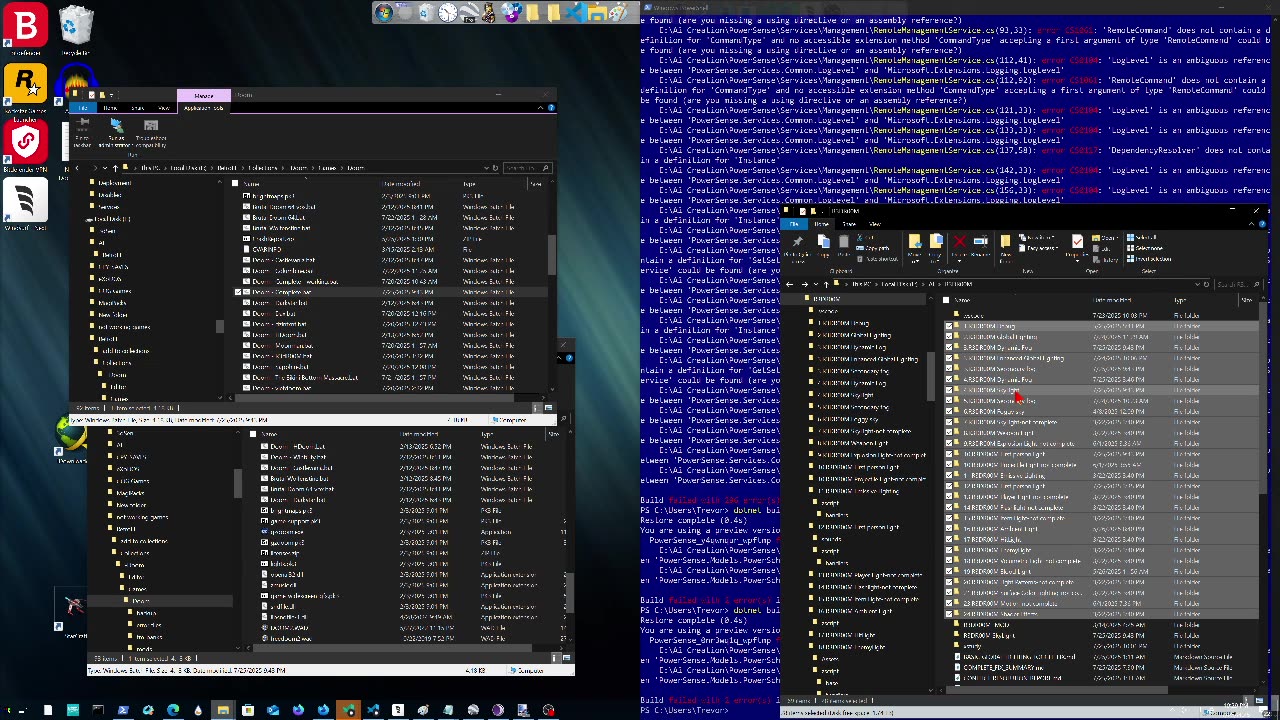This screenshot has height=720, width=1280.
Task: Open recent locations dropdown in Doom Explorer navigation
Action: coord(104,168)
